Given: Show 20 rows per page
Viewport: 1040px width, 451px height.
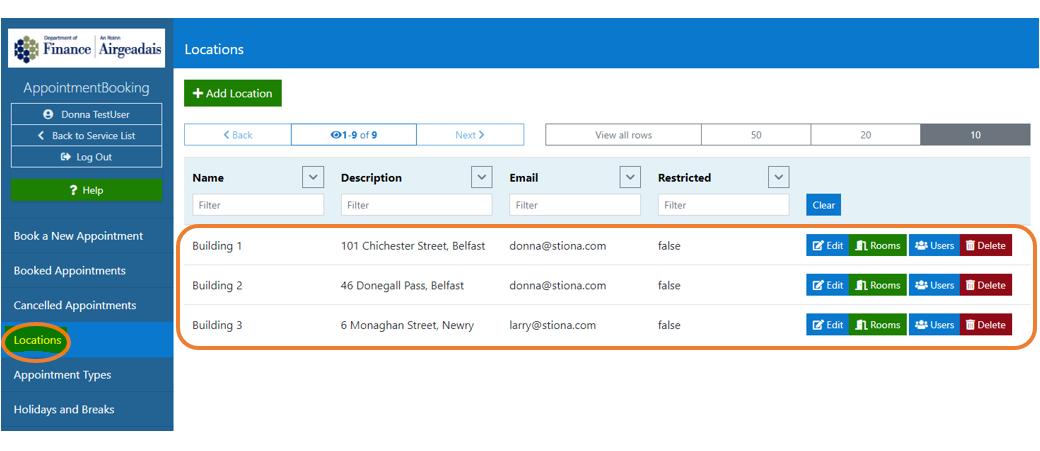Looking at the screenshot, I should click(865, 135).
